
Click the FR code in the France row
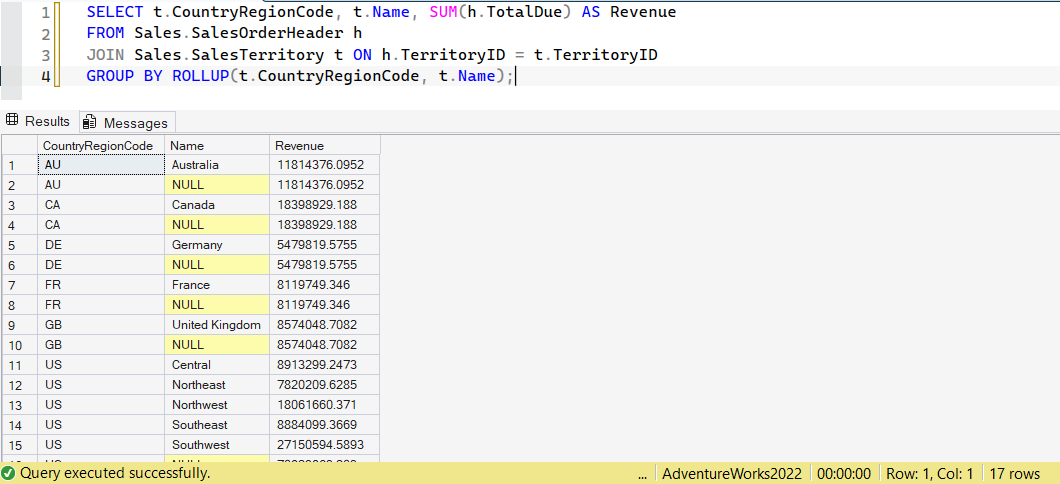point(101,285)
